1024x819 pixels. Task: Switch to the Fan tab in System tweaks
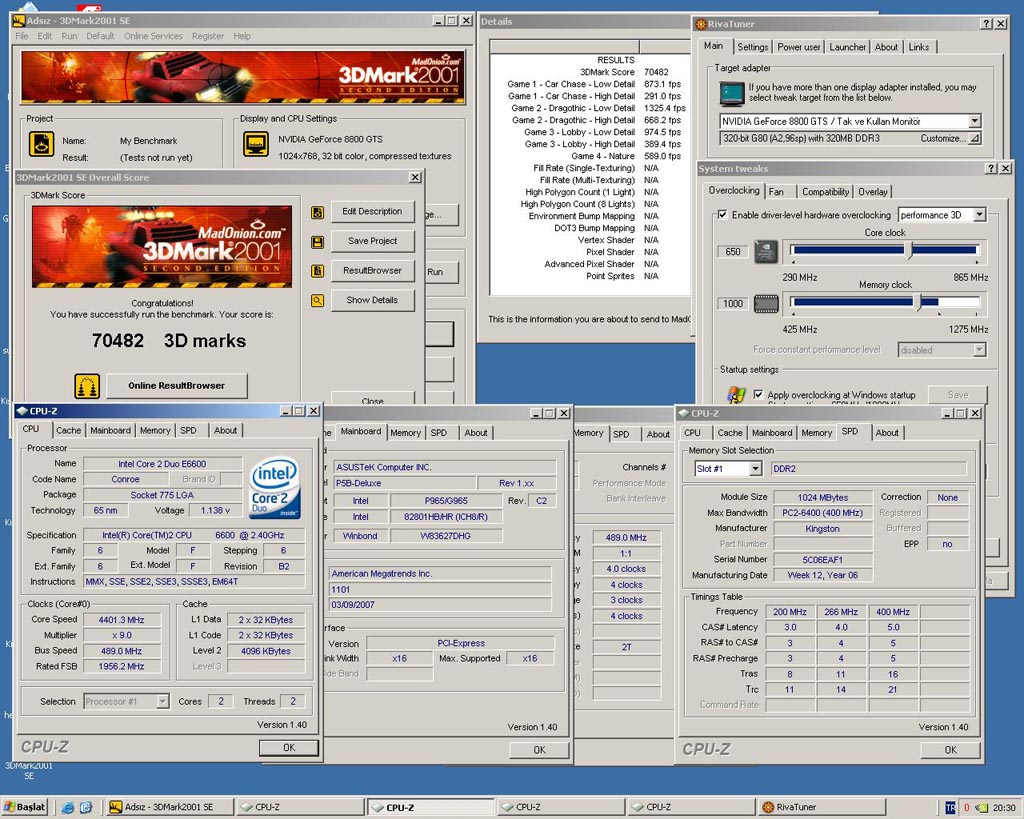click(776, 191)
